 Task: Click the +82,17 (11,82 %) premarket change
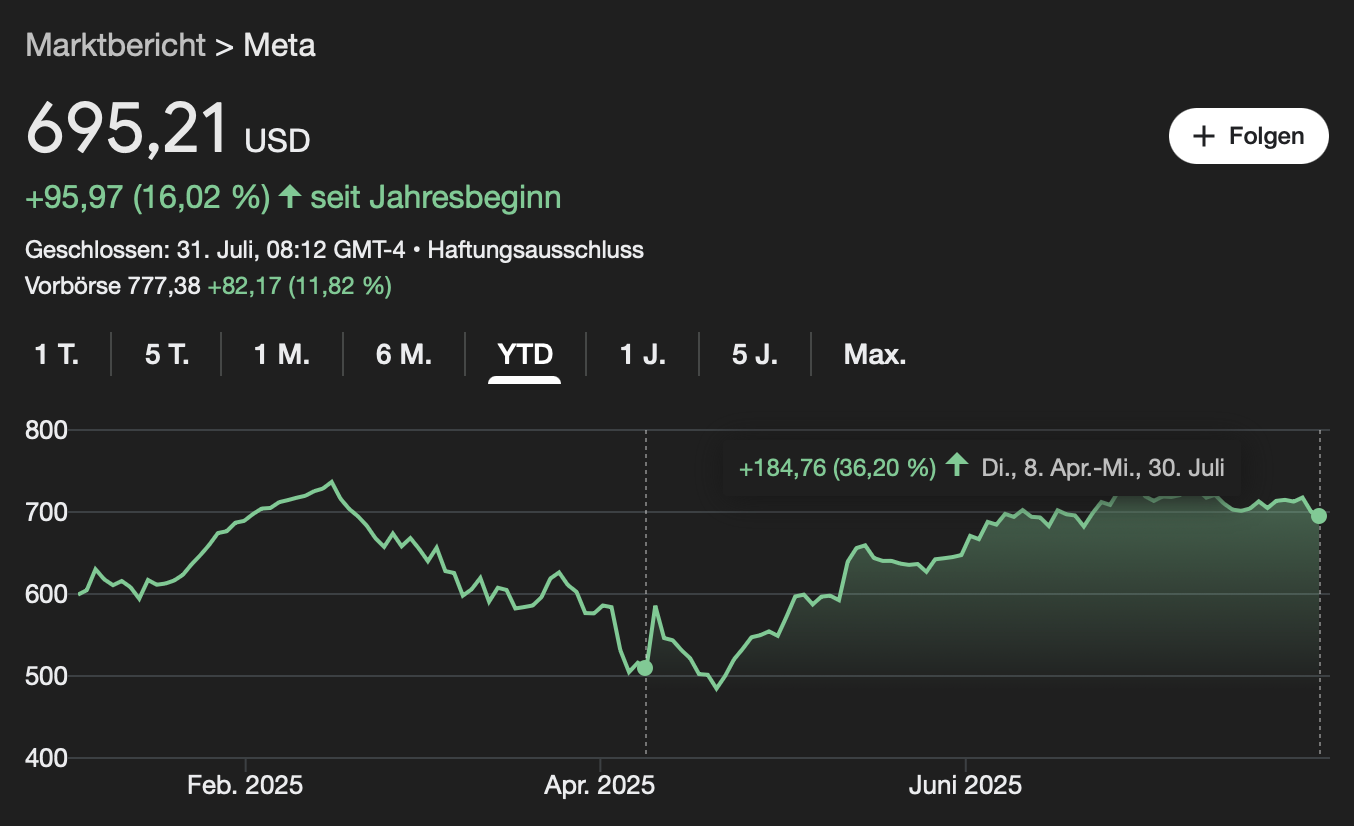pos(299,287)
